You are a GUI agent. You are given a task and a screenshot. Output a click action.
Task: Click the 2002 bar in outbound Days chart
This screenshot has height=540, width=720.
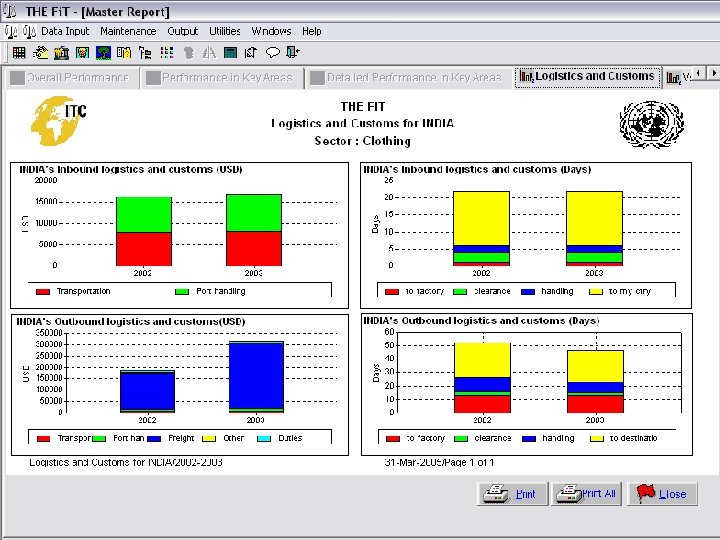(482, 377)
